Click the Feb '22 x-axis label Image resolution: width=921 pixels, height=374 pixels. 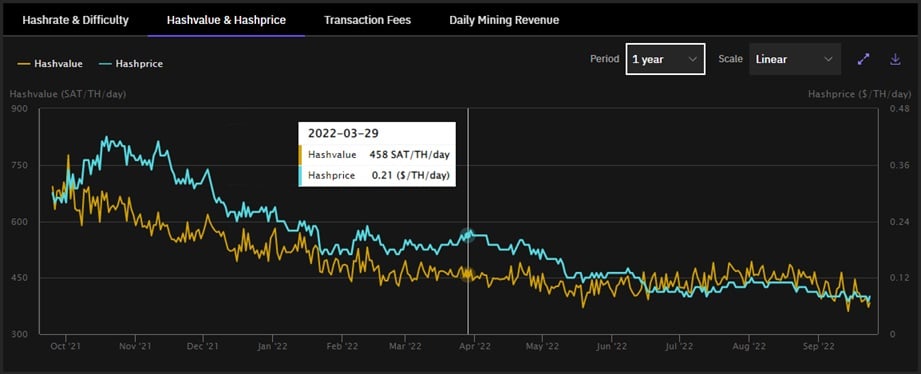pos(342,346)
